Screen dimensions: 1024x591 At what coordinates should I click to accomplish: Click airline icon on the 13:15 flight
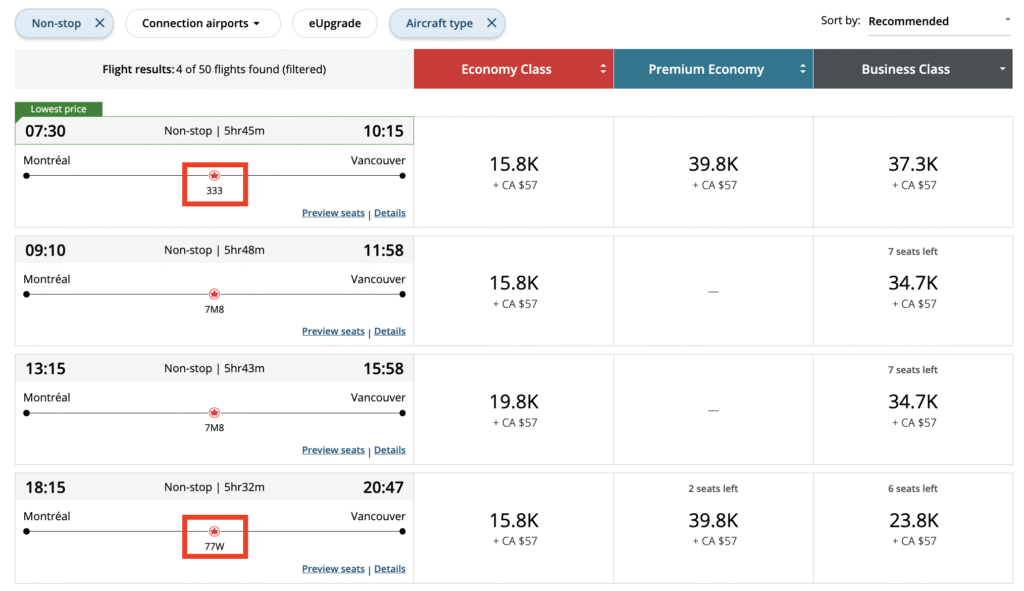click(x=214, y=413)
